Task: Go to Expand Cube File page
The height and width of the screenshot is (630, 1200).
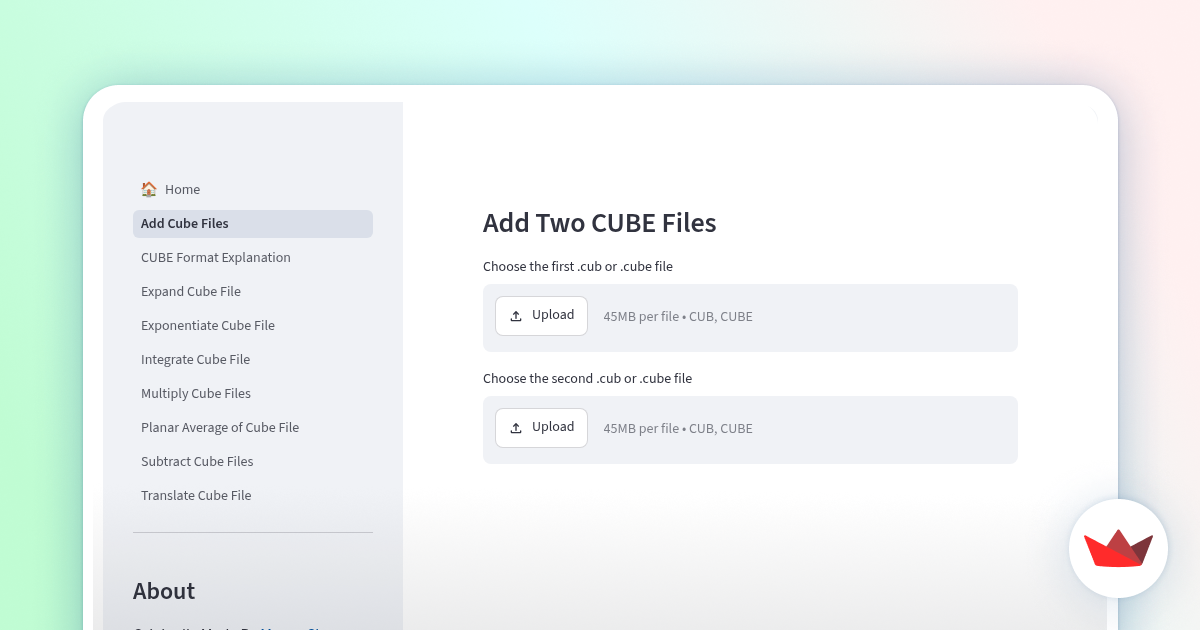Action: (252, 292)
